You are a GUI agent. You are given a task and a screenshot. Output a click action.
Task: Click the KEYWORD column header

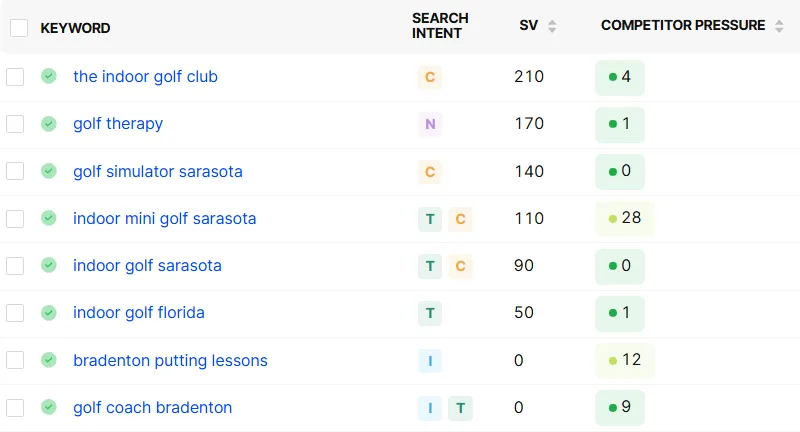(x=76, y=28)
